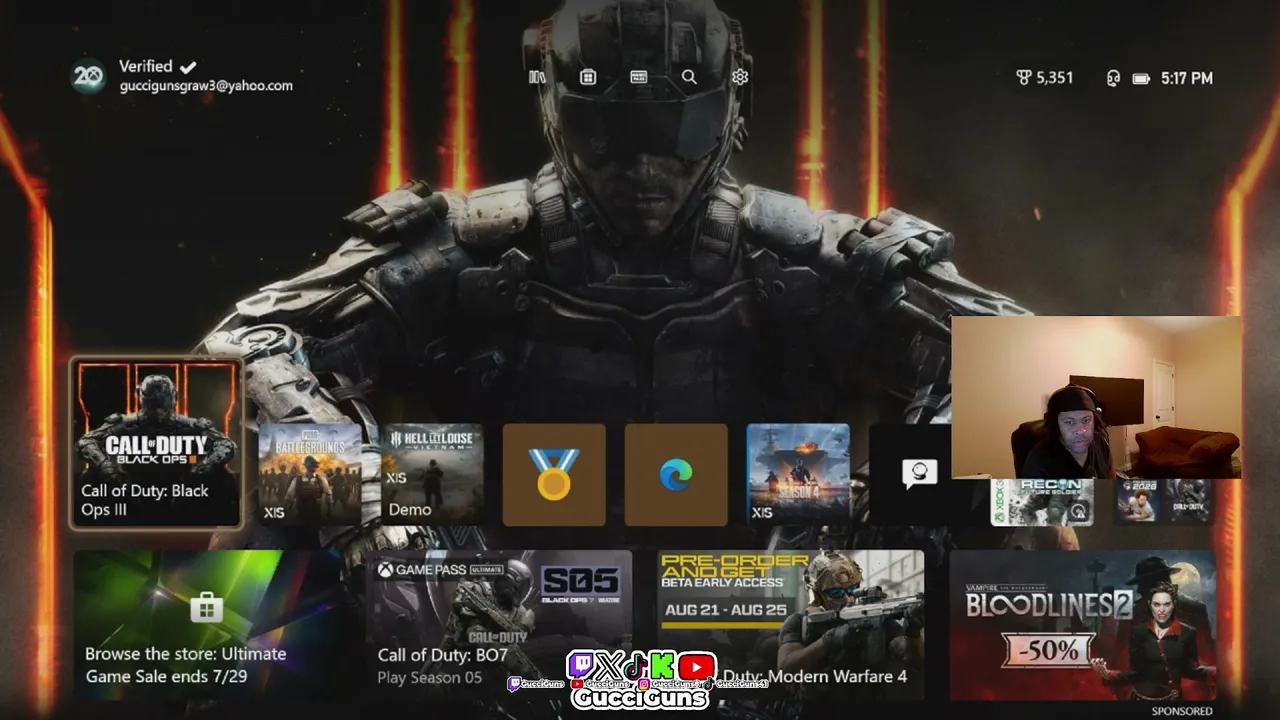1280x720 pixels.
Task: Click the controller battery icon
Action: click(1141, 79)
